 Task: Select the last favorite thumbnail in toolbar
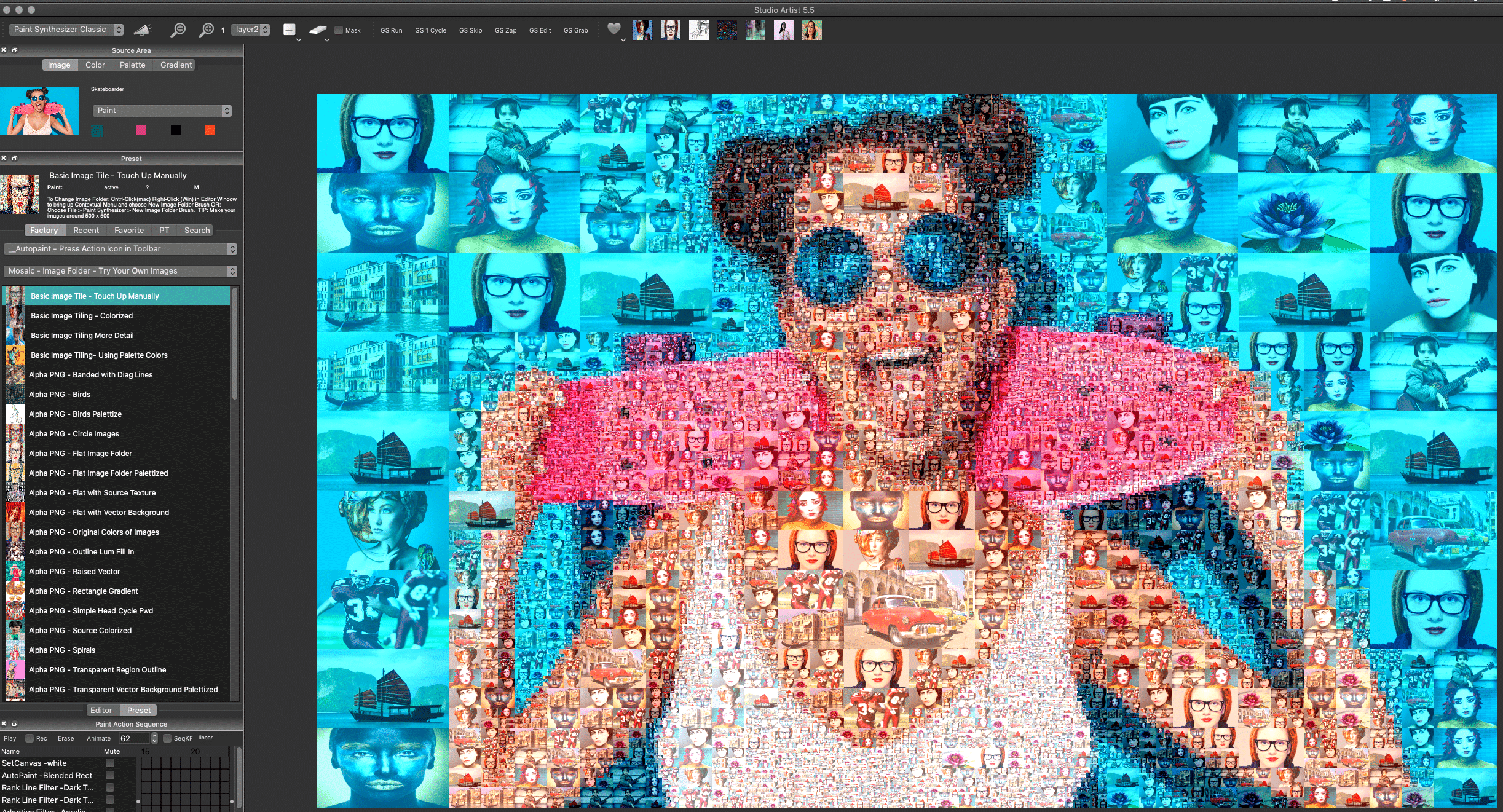pyautogui.click(x=812, y=30)
